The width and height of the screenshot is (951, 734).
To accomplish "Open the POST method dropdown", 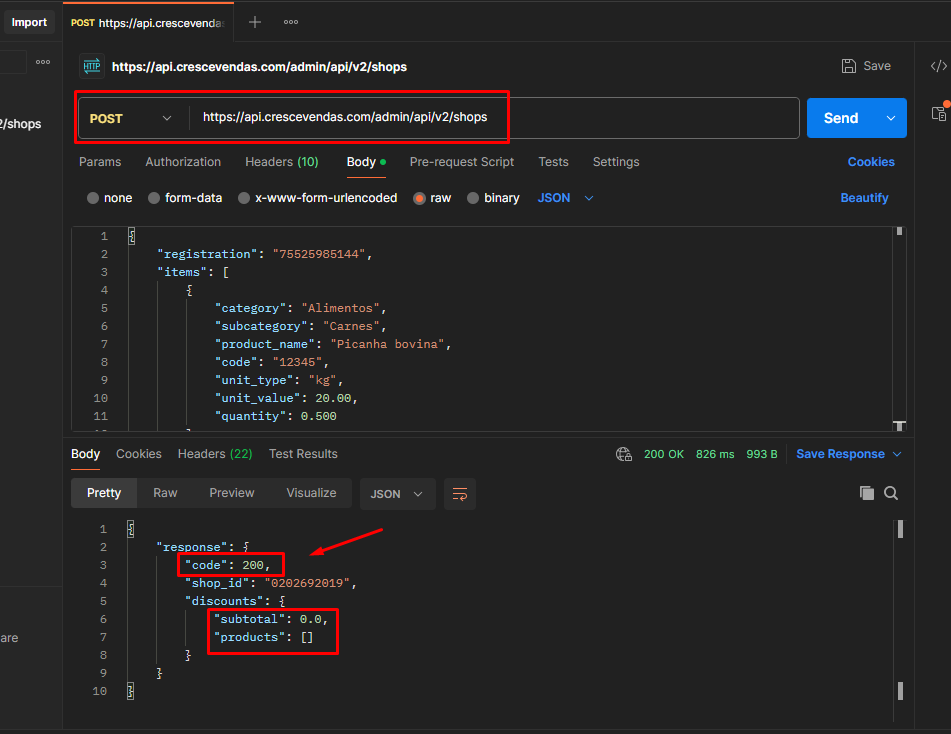I will [x=130, y=118].
